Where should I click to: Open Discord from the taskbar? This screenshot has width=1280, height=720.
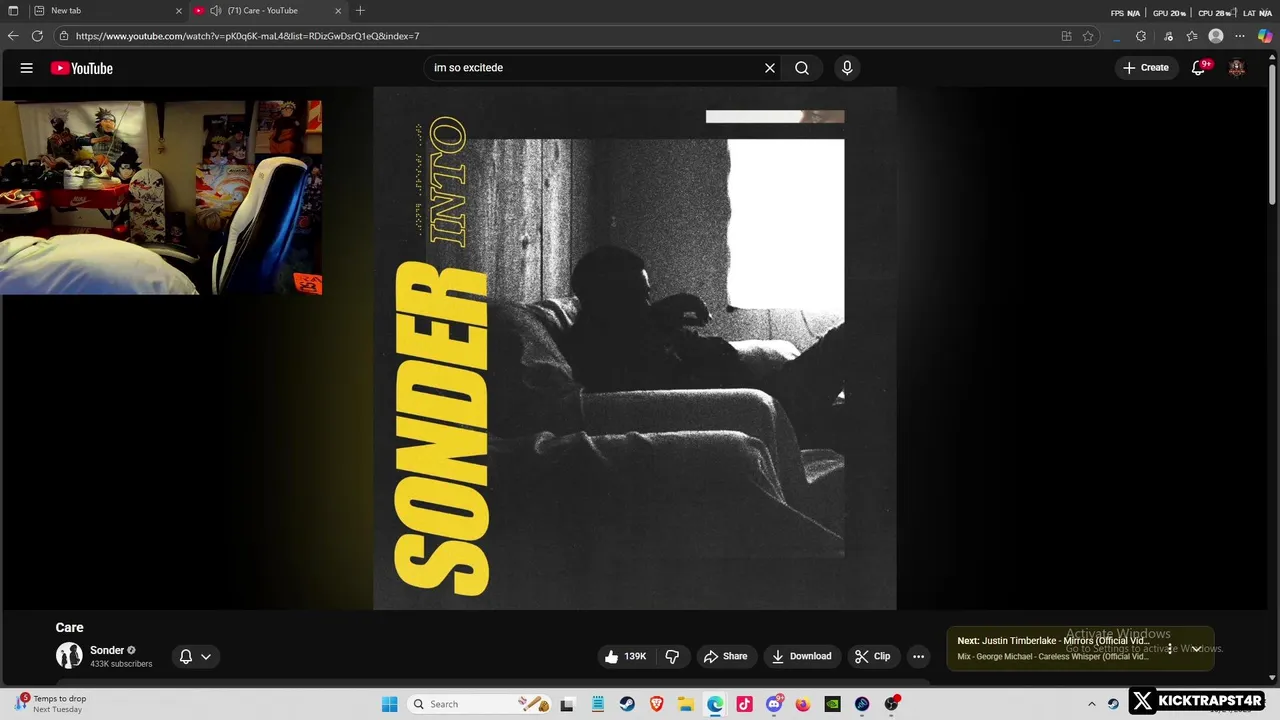(774, 704)
